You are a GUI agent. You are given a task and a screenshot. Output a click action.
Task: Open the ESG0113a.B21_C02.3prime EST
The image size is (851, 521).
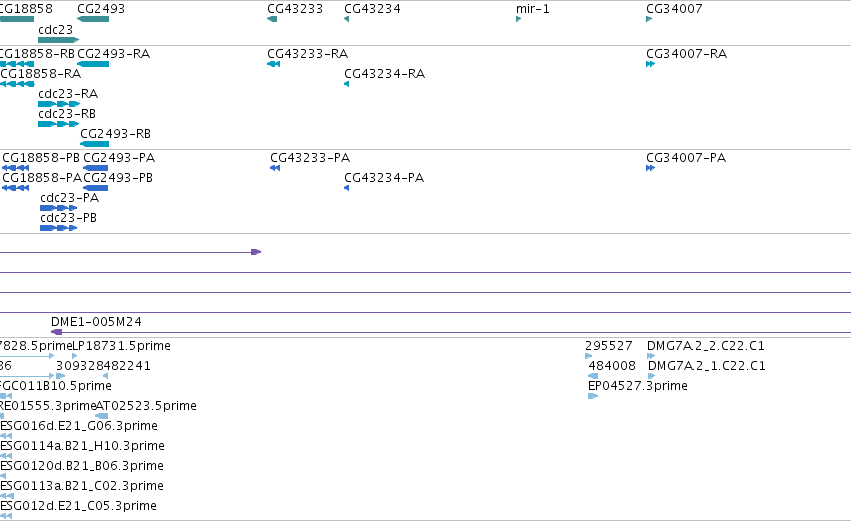[x=7, y=496]
